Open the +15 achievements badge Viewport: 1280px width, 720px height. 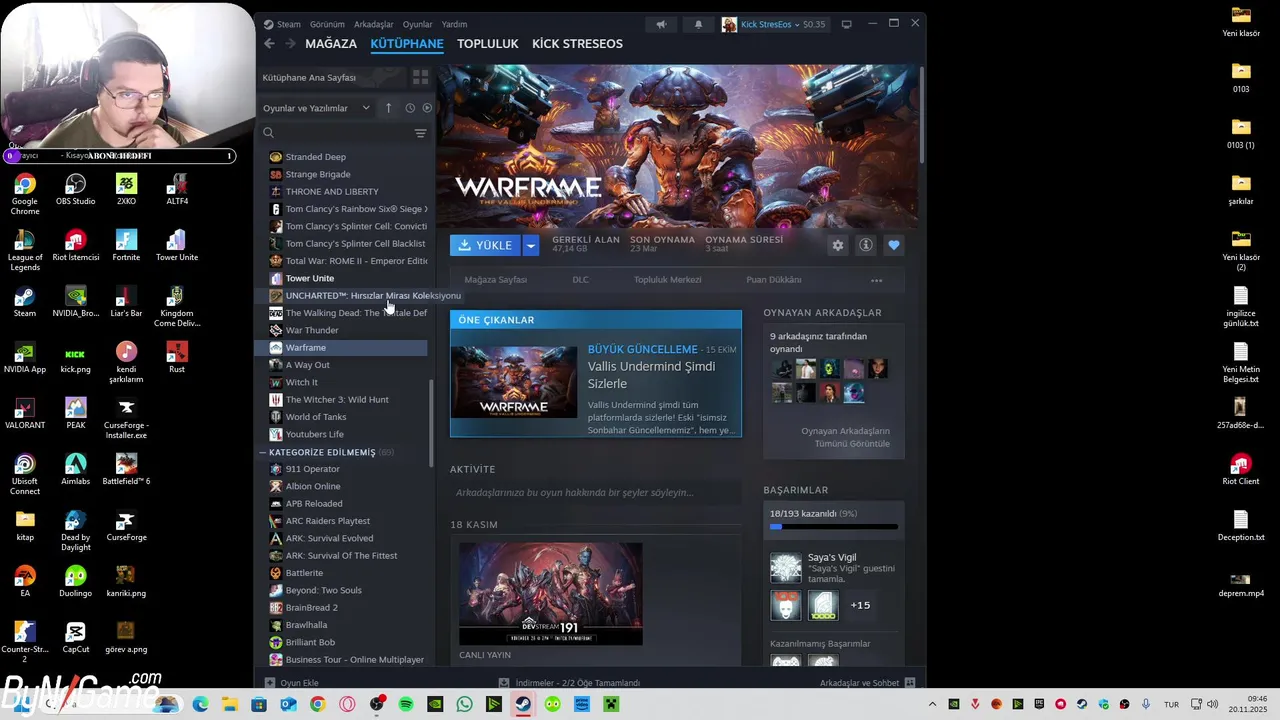coord(860,605)
